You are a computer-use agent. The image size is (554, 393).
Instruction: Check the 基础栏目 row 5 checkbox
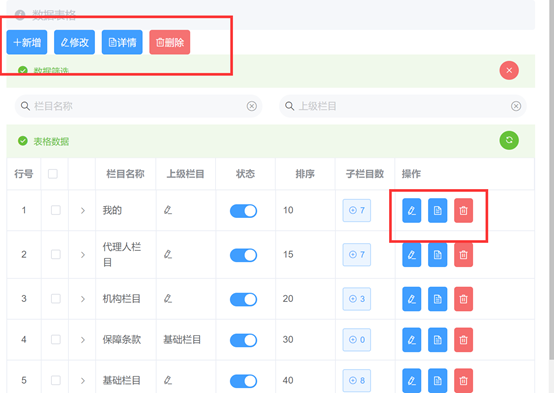pos(56,380)
